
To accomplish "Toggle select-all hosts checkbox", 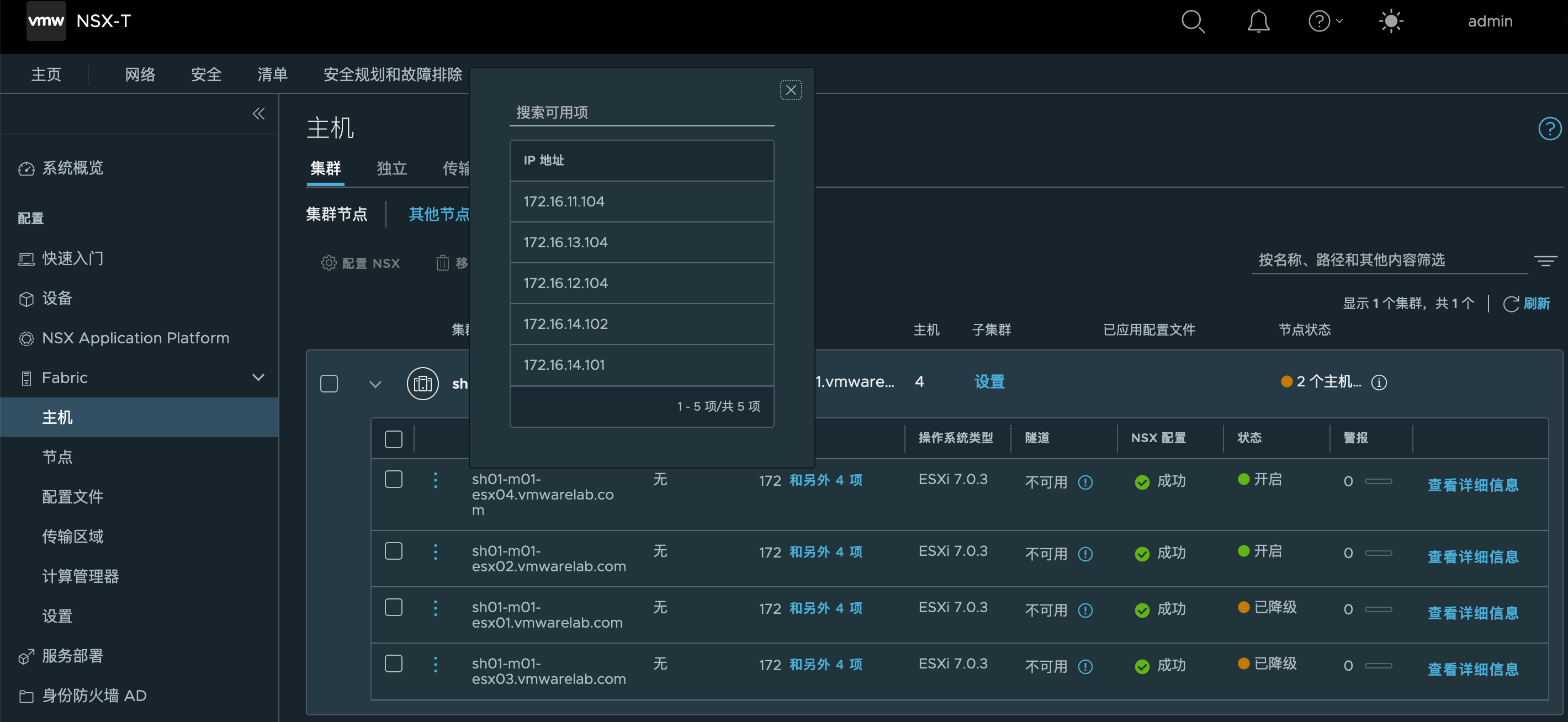I will point(394,439).
